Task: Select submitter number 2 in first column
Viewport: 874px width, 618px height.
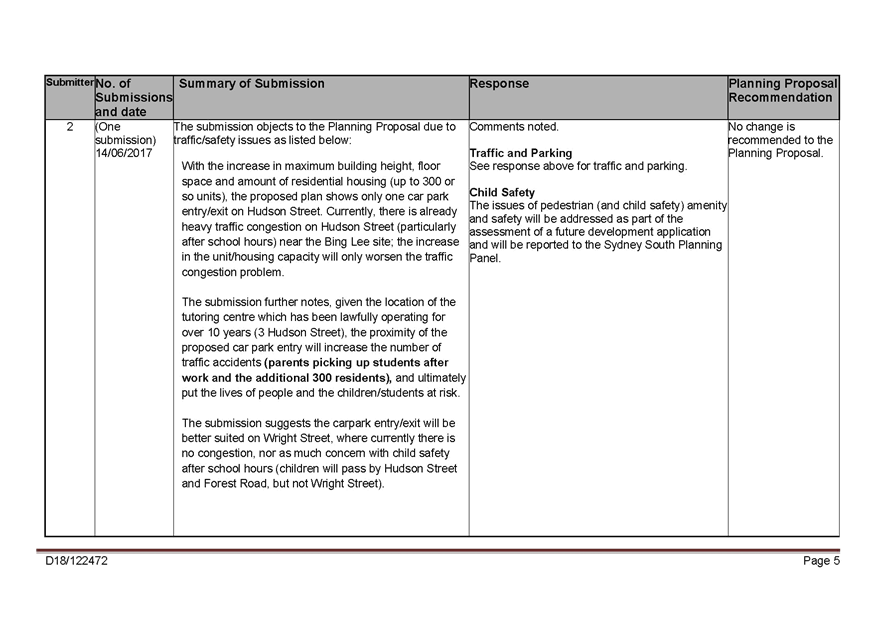Action: [69, 127]
